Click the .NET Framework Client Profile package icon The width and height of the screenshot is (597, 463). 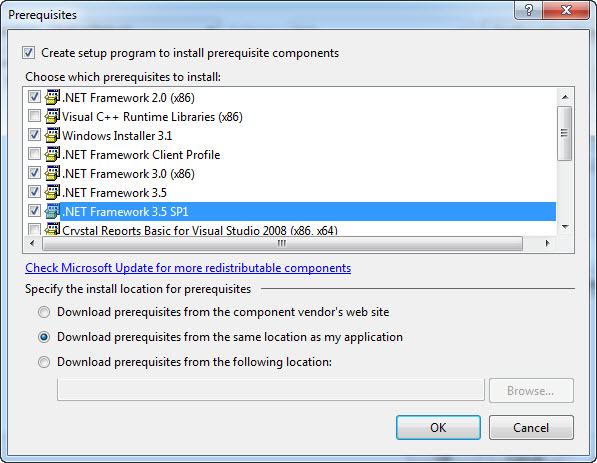pyautogui.click(x=52, y=154)
